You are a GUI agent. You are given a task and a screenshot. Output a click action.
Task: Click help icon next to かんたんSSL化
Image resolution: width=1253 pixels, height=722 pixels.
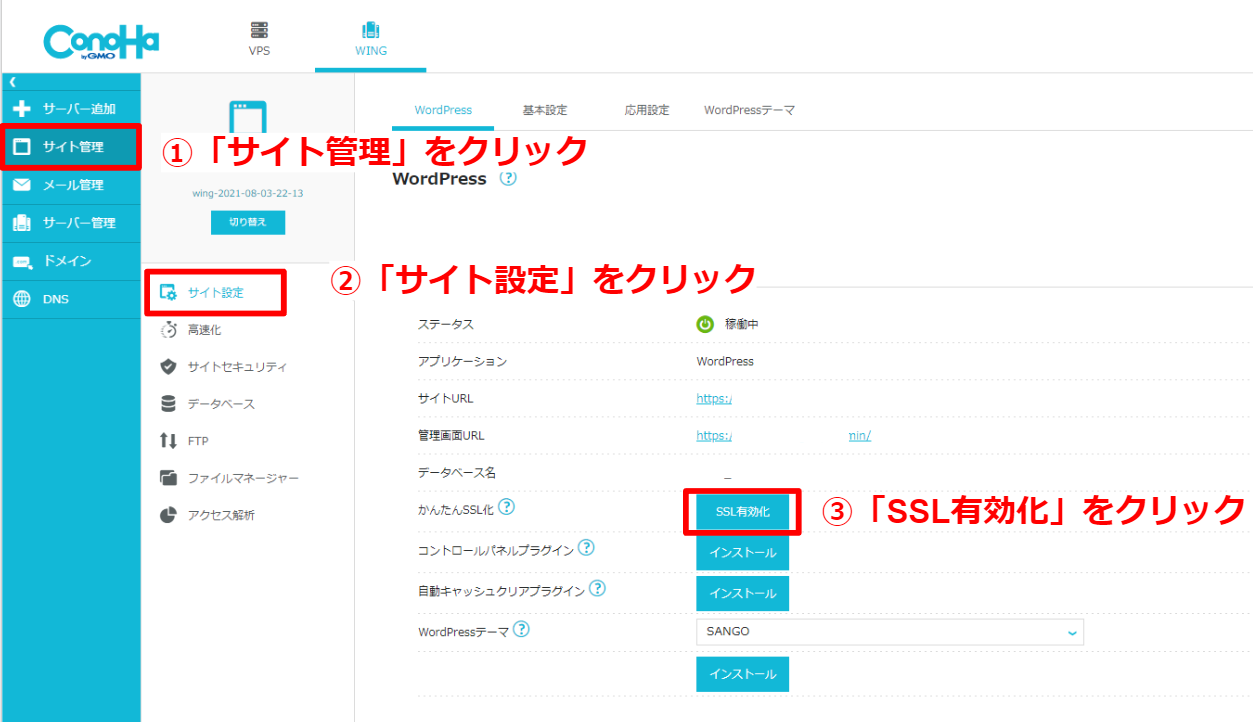(x=506, y=507)
